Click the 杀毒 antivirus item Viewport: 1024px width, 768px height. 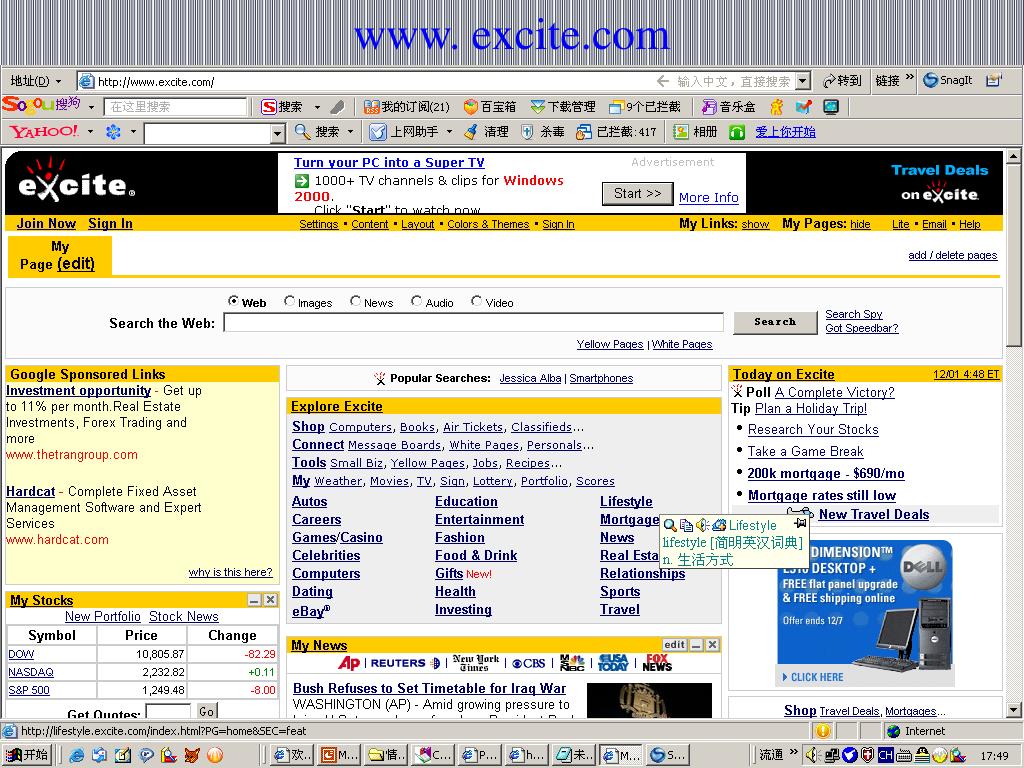pyautogui.click(x=543, y=131)
